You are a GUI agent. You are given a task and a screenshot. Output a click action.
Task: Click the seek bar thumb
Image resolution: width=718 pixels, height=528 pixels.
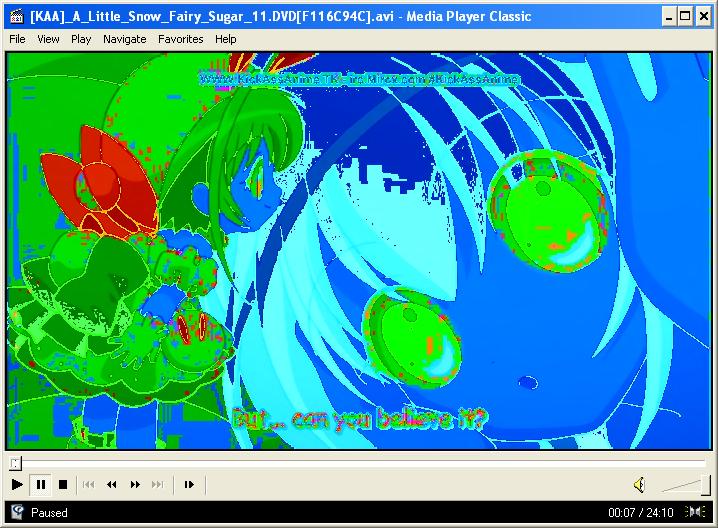15,463
